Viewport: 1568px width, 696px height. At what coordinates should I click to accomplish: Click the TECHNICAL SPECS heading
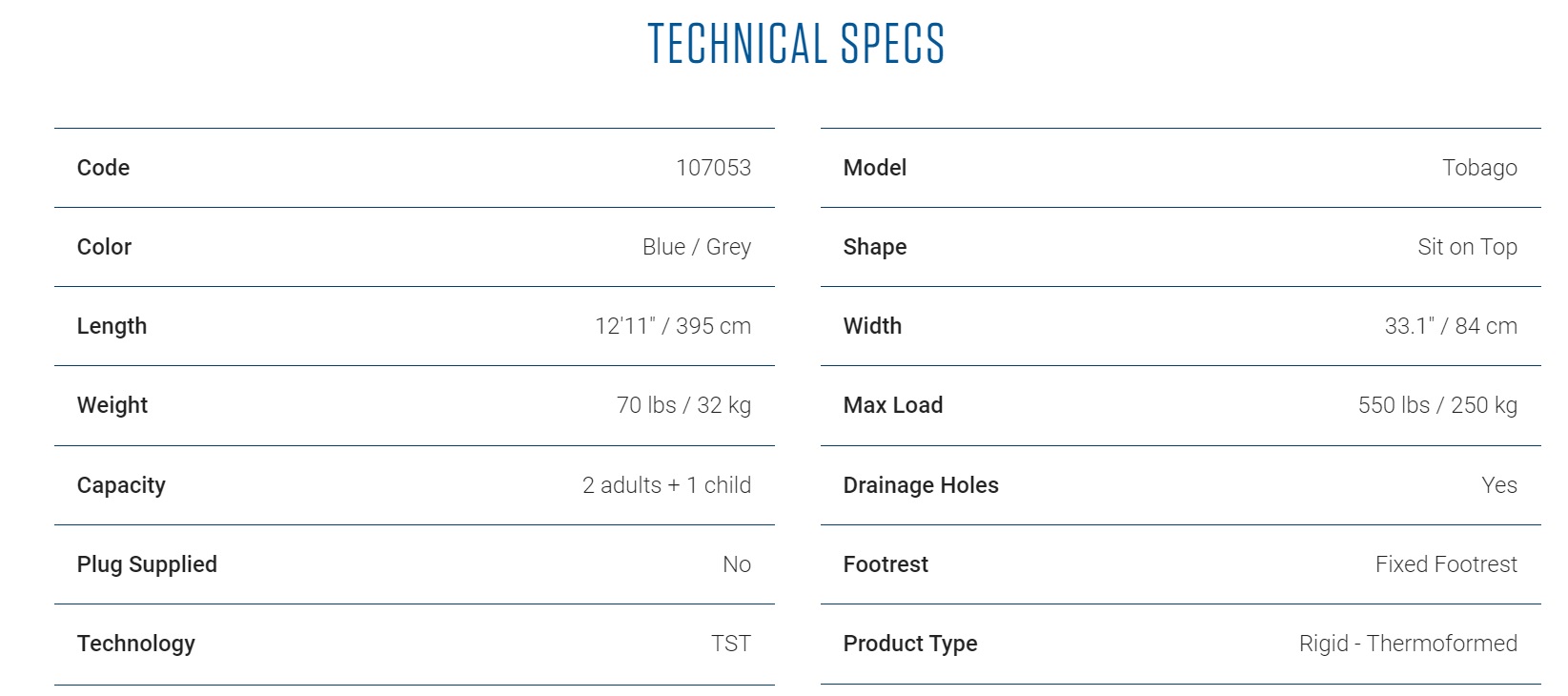click(x=796, y=44)
